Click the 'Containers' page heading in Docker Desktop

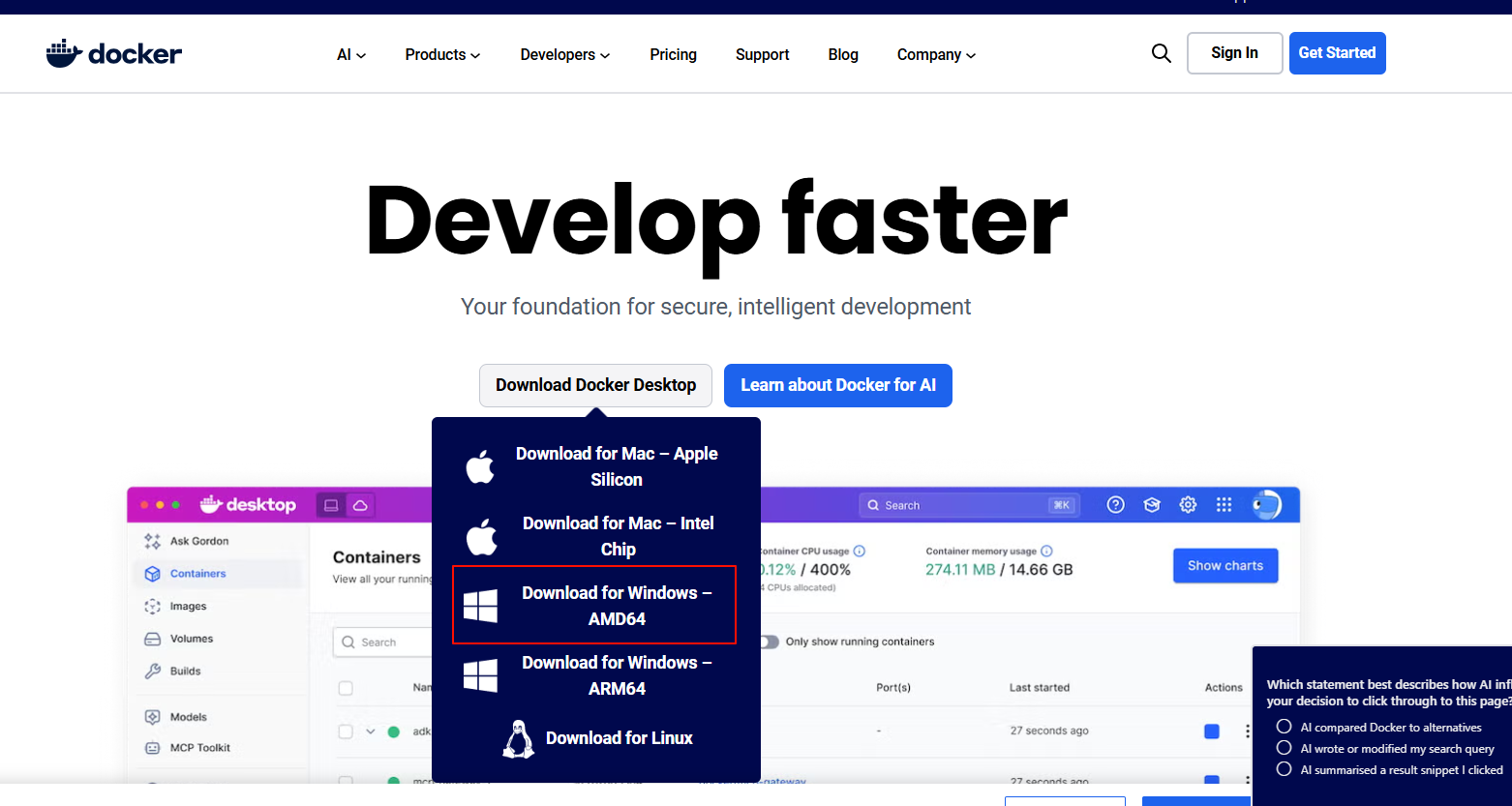coord(377,557)
